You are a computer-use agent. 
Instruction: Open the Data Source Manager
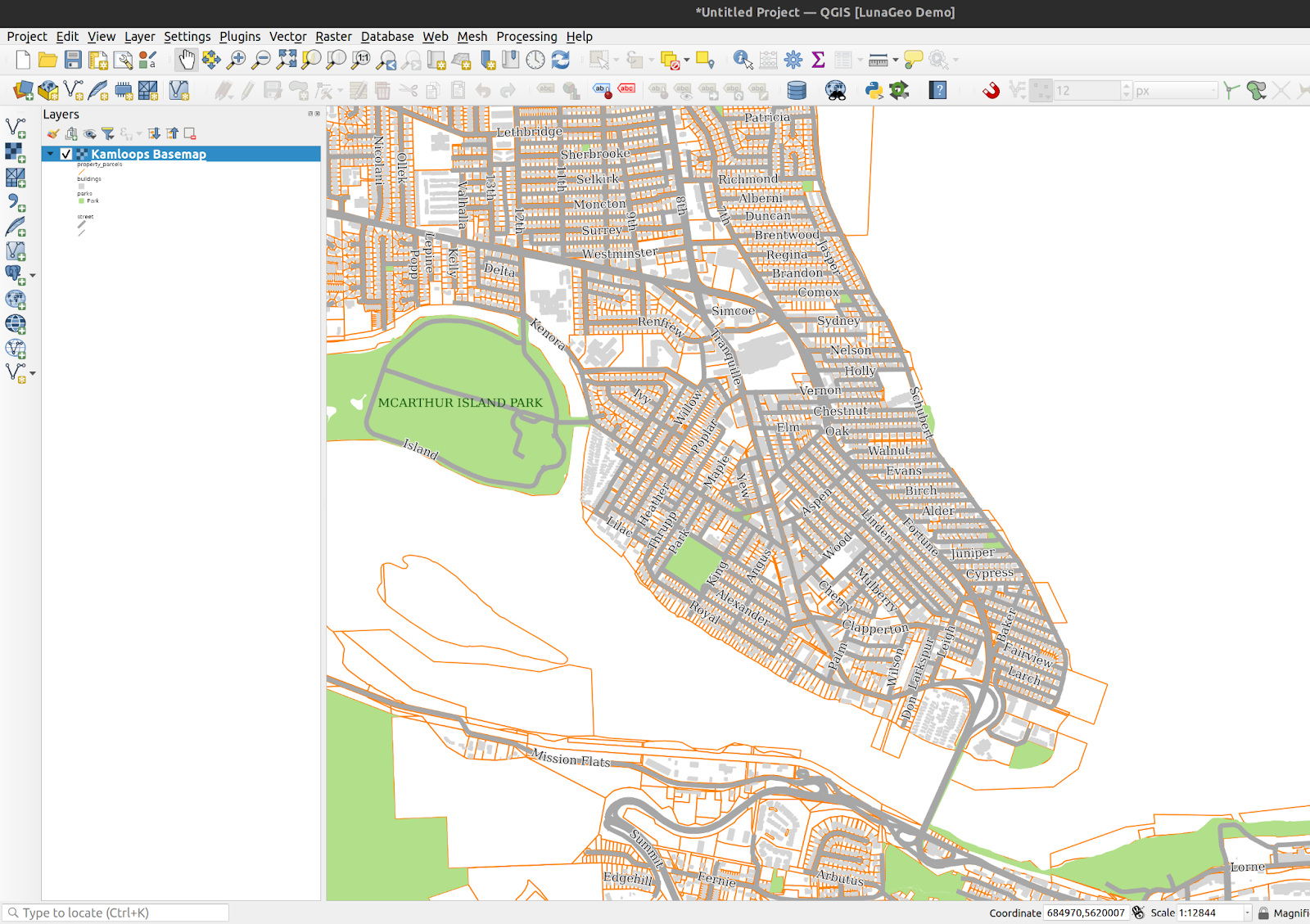22,90
